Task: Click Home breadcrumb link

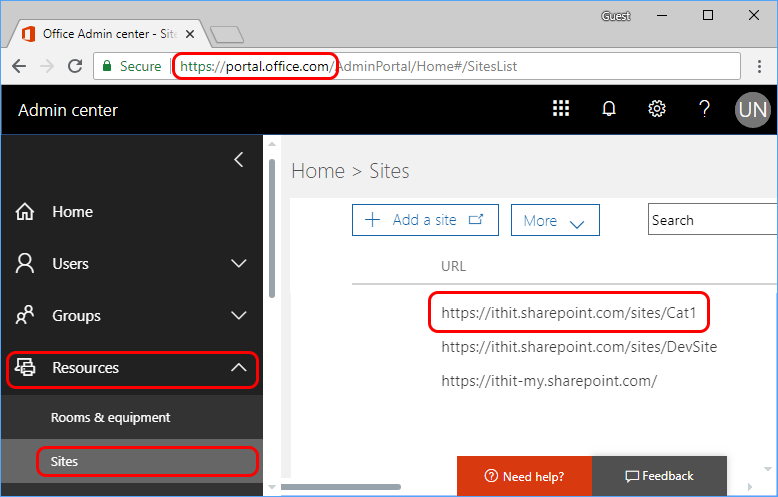Action: click(318, 171)
